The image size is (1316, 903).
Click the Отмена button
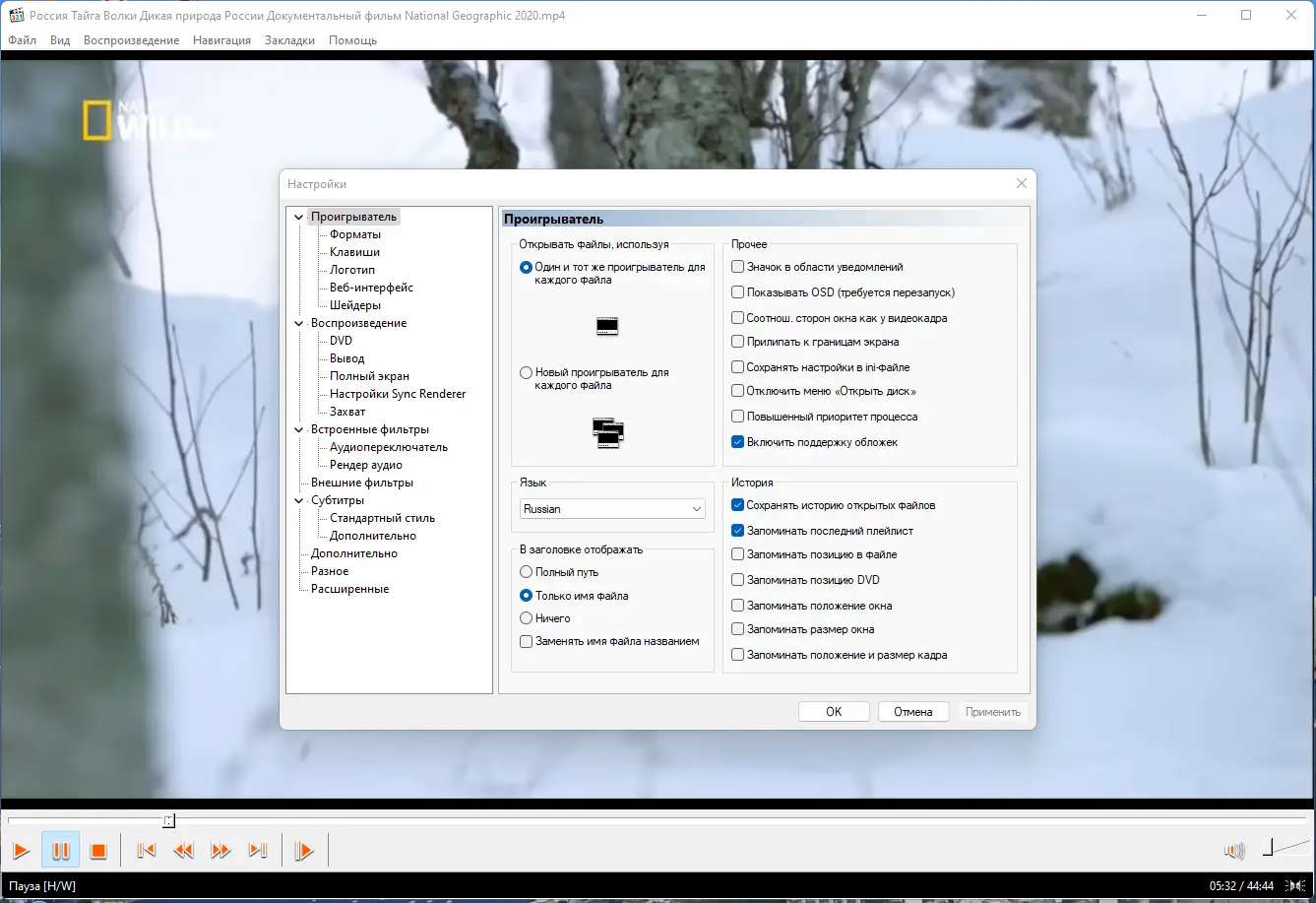click(913, 712)
